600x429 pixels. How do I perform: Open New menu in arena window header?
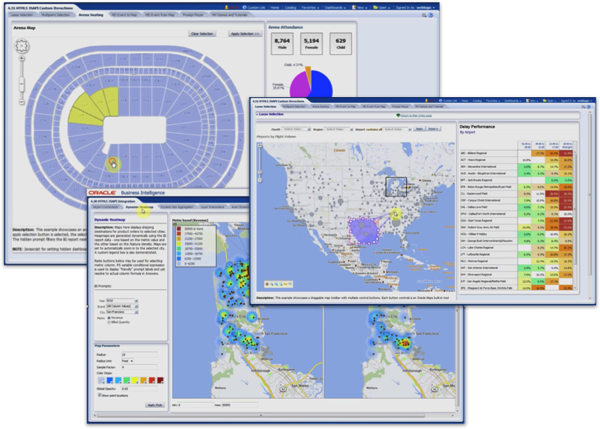(x=359, y=7)
